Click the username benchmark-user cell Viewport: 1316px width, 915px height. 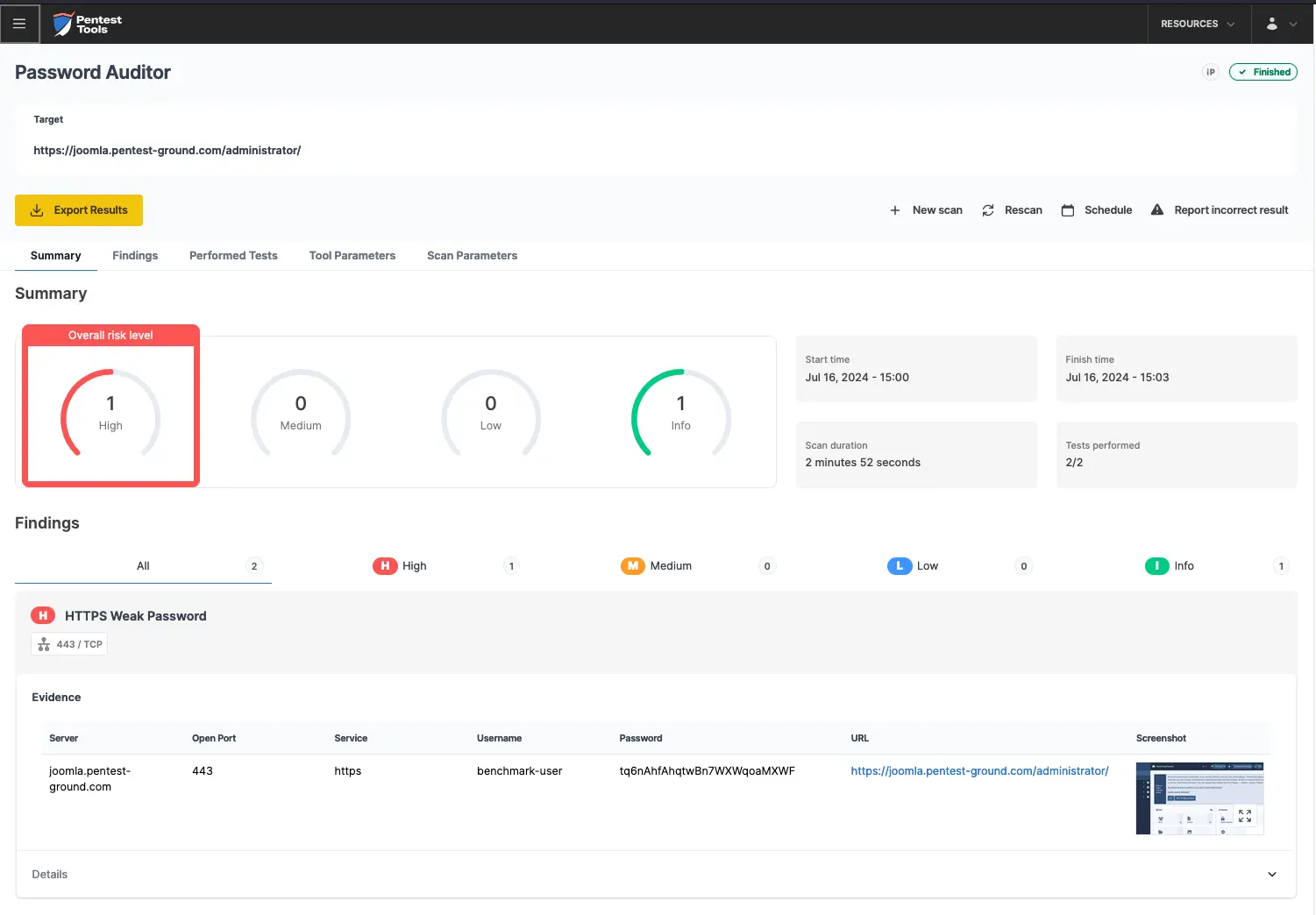(x=520, y=771)
